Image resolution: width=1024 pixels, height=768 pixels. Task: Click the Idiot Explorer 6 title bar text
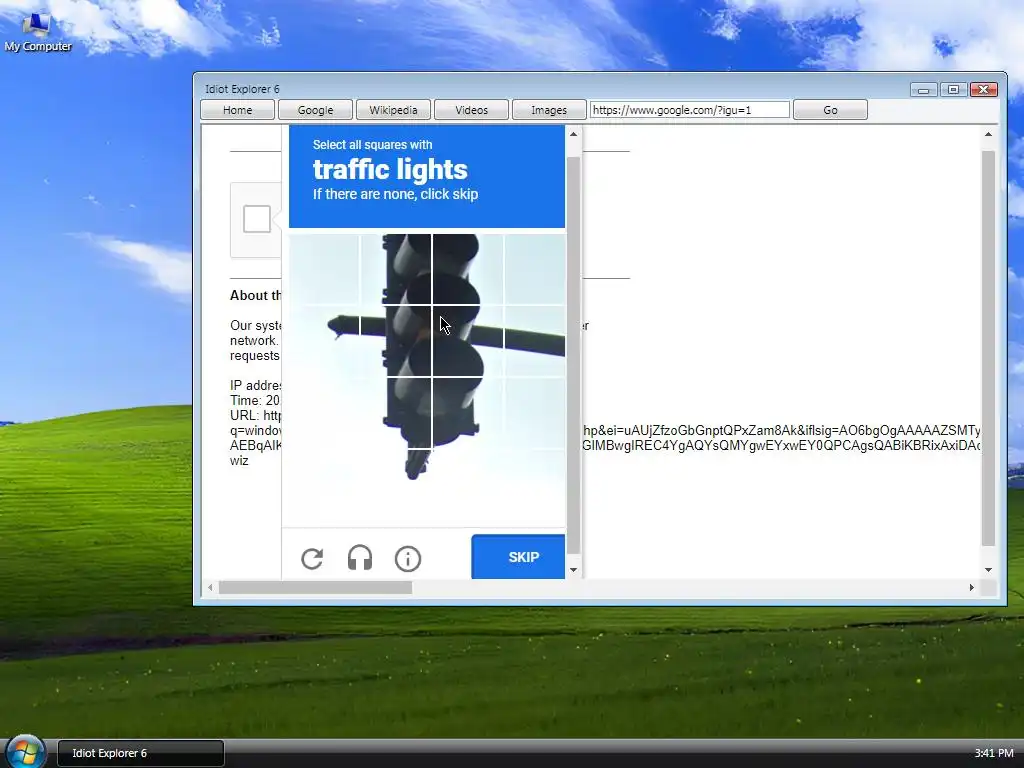(242, 89)
